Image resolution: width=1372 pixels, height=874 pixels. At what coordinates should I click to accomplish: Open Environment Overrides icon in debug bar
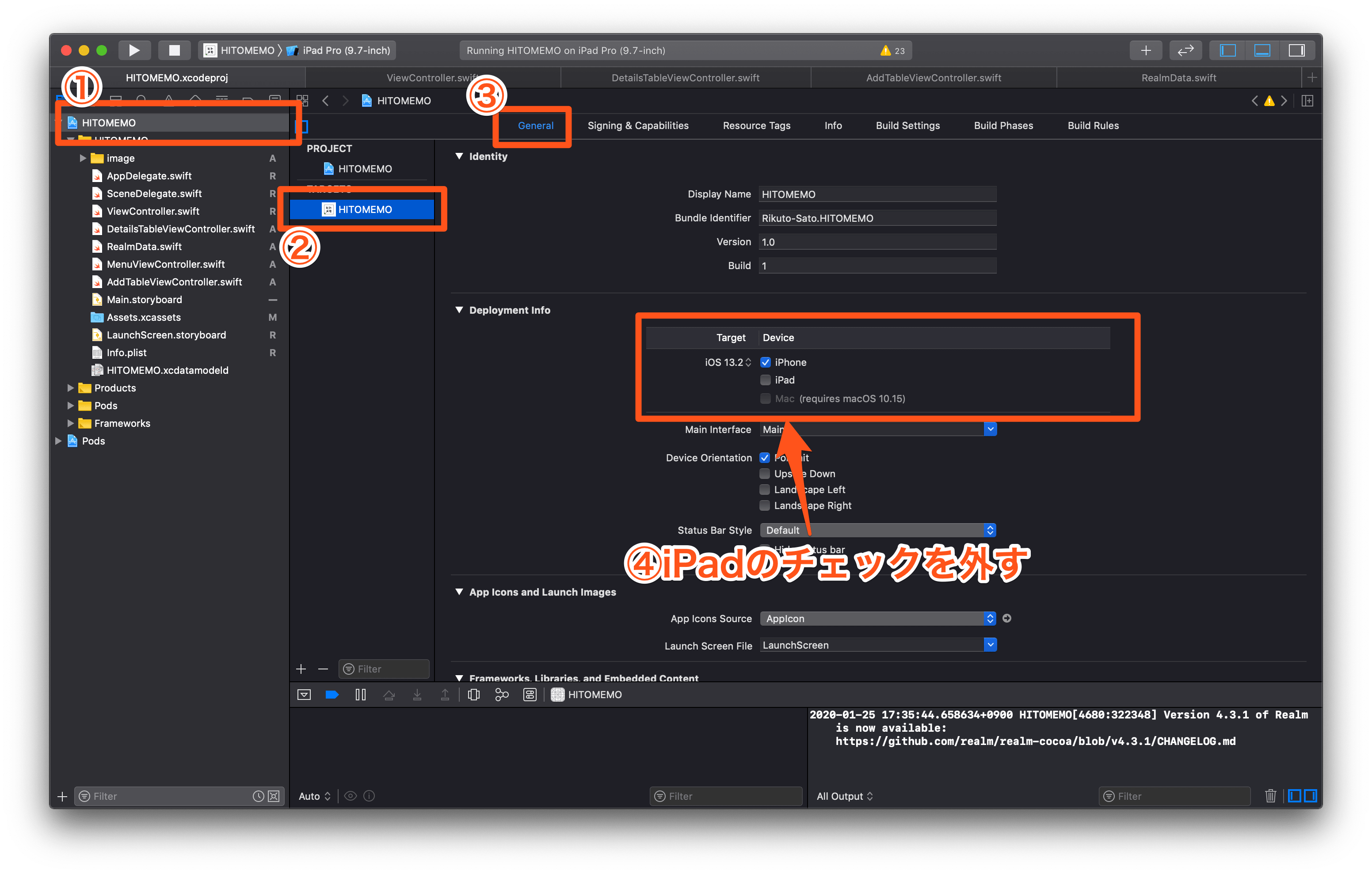click(x=530, y=695)
